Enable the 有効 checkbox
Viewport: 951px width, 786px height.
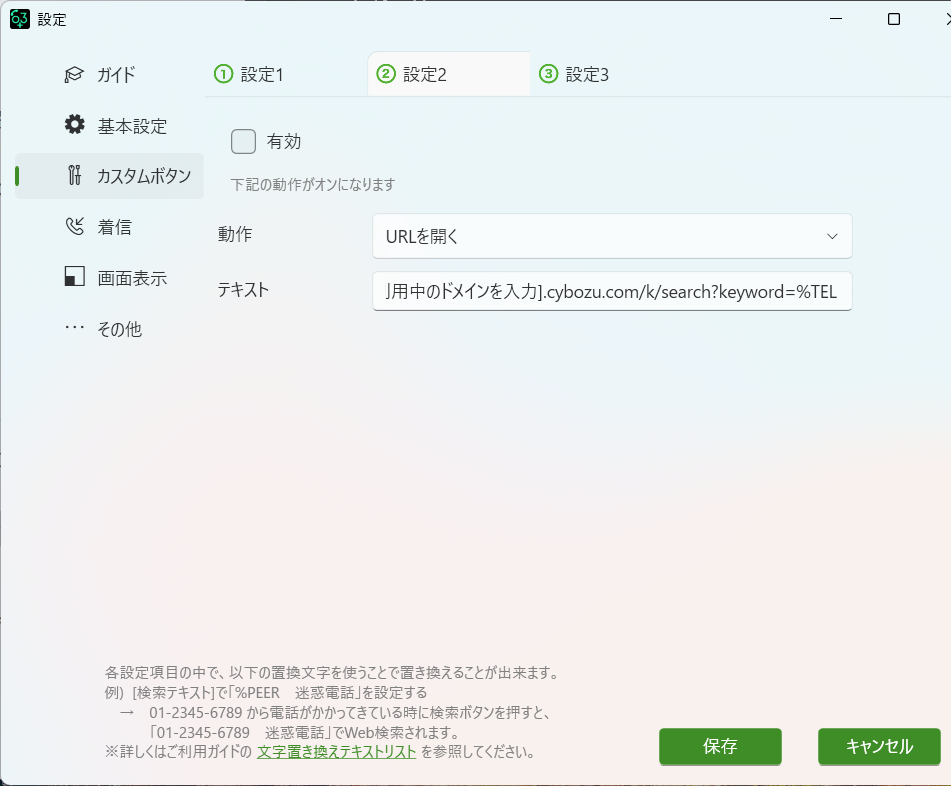click(244, 142)
